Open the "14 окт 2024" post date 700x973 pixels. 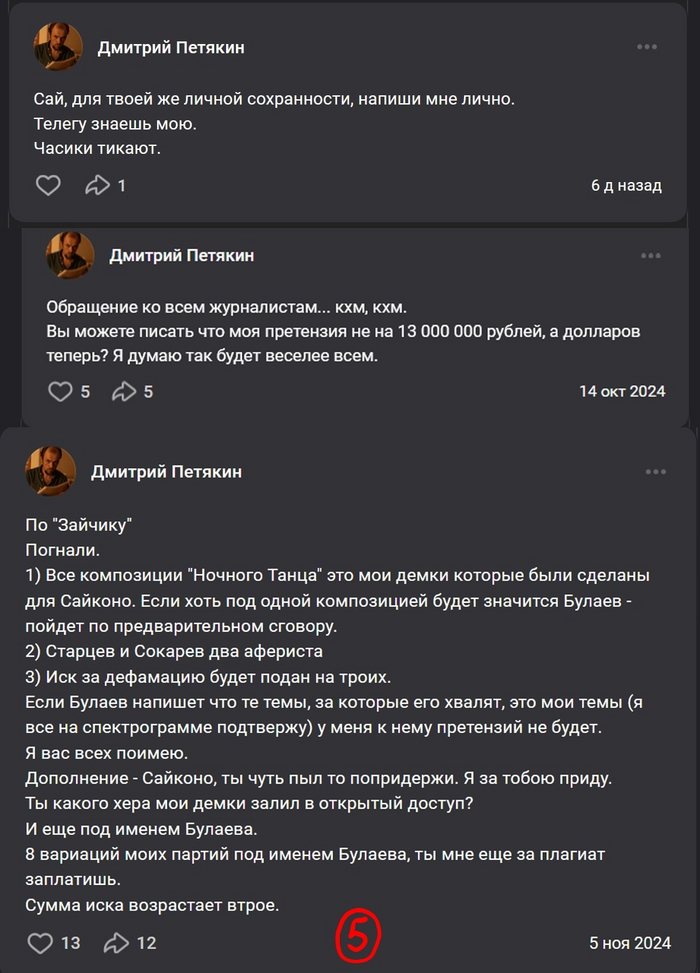click(621, 391)
